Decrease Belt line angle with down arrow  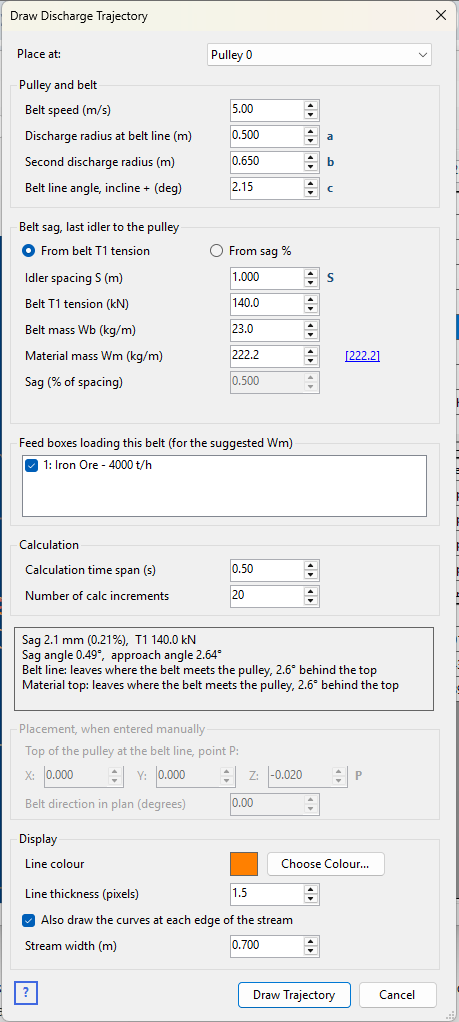coord(311,193)
